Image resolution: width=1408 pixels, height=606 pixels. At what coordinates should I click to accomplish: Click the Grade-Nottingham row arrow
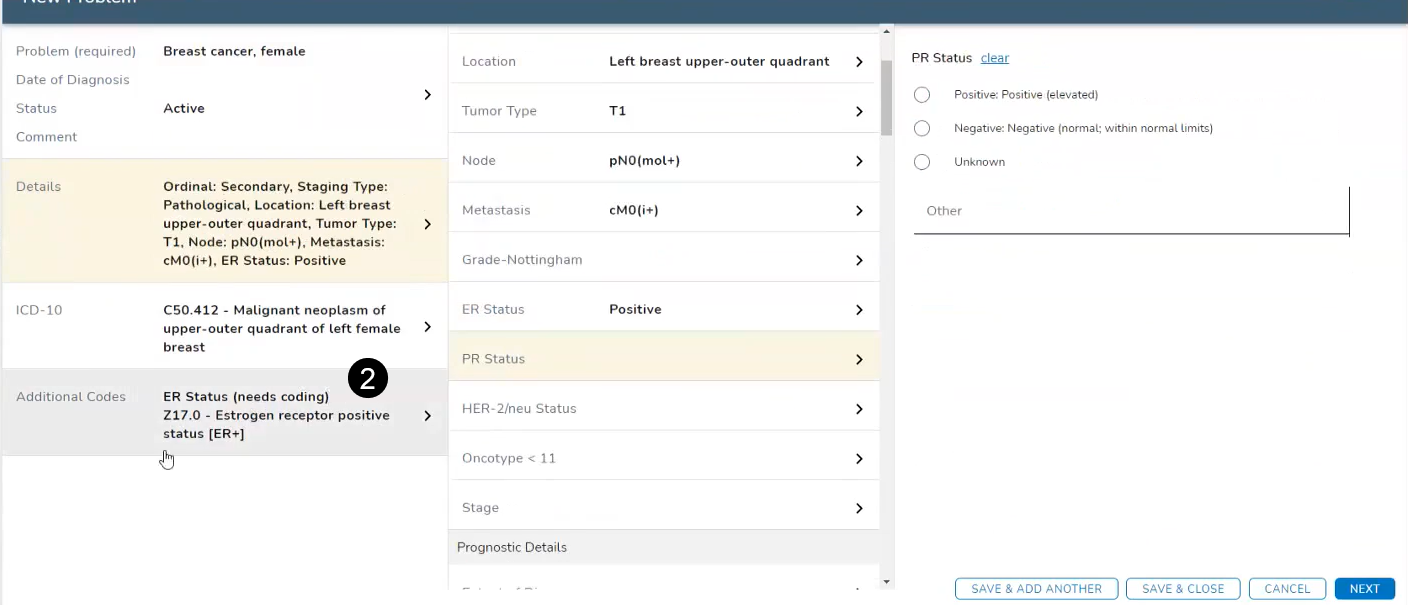[859, 260]
